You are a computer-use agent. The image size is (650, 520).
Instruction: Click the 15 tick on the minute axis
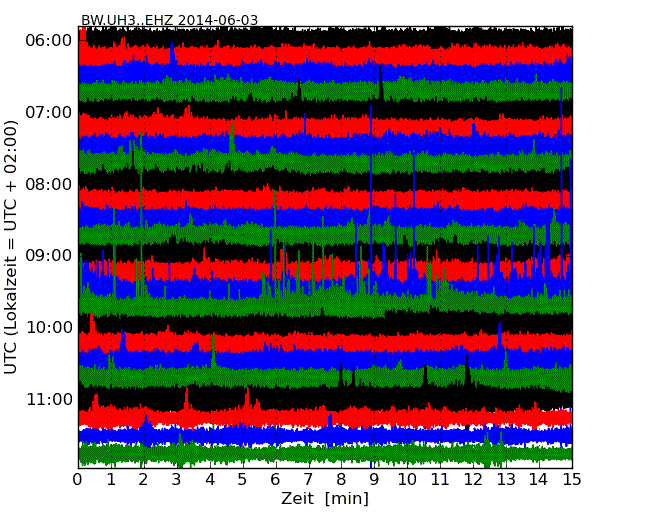(572, 479)
